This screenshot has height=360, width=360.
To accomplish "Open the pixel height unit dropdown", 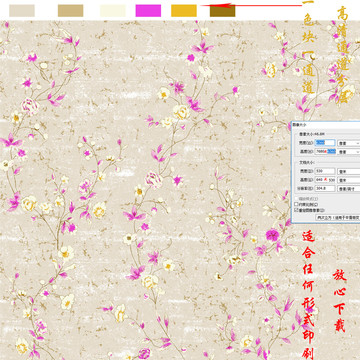I will click(x=349, y=152).
